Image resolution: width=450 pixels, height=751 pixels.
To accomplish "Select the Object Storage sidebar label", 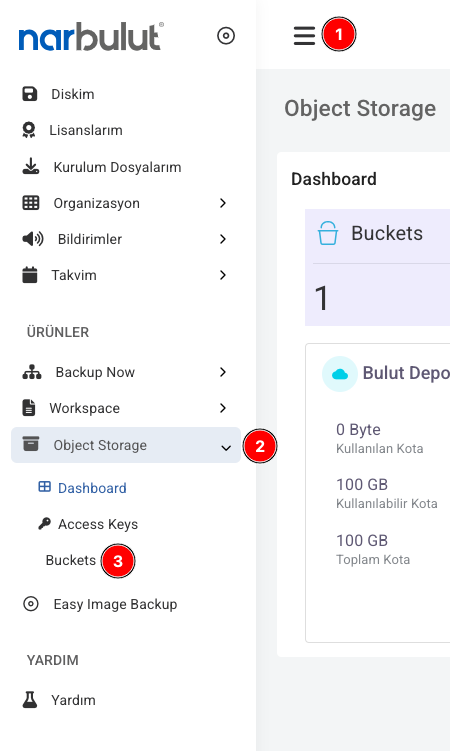I will [x=100, y=445].
